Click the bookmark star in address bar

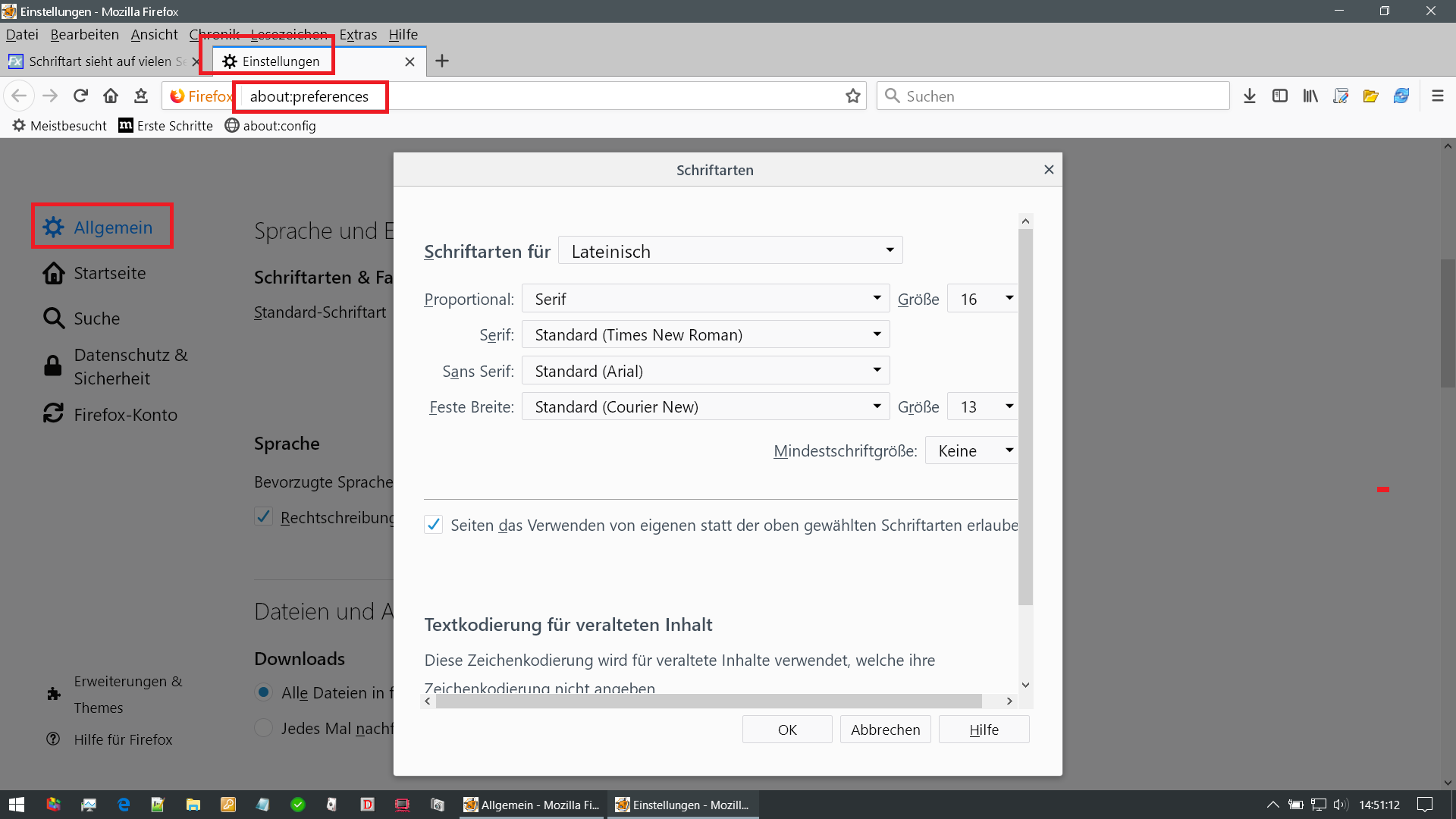point(853,96)
